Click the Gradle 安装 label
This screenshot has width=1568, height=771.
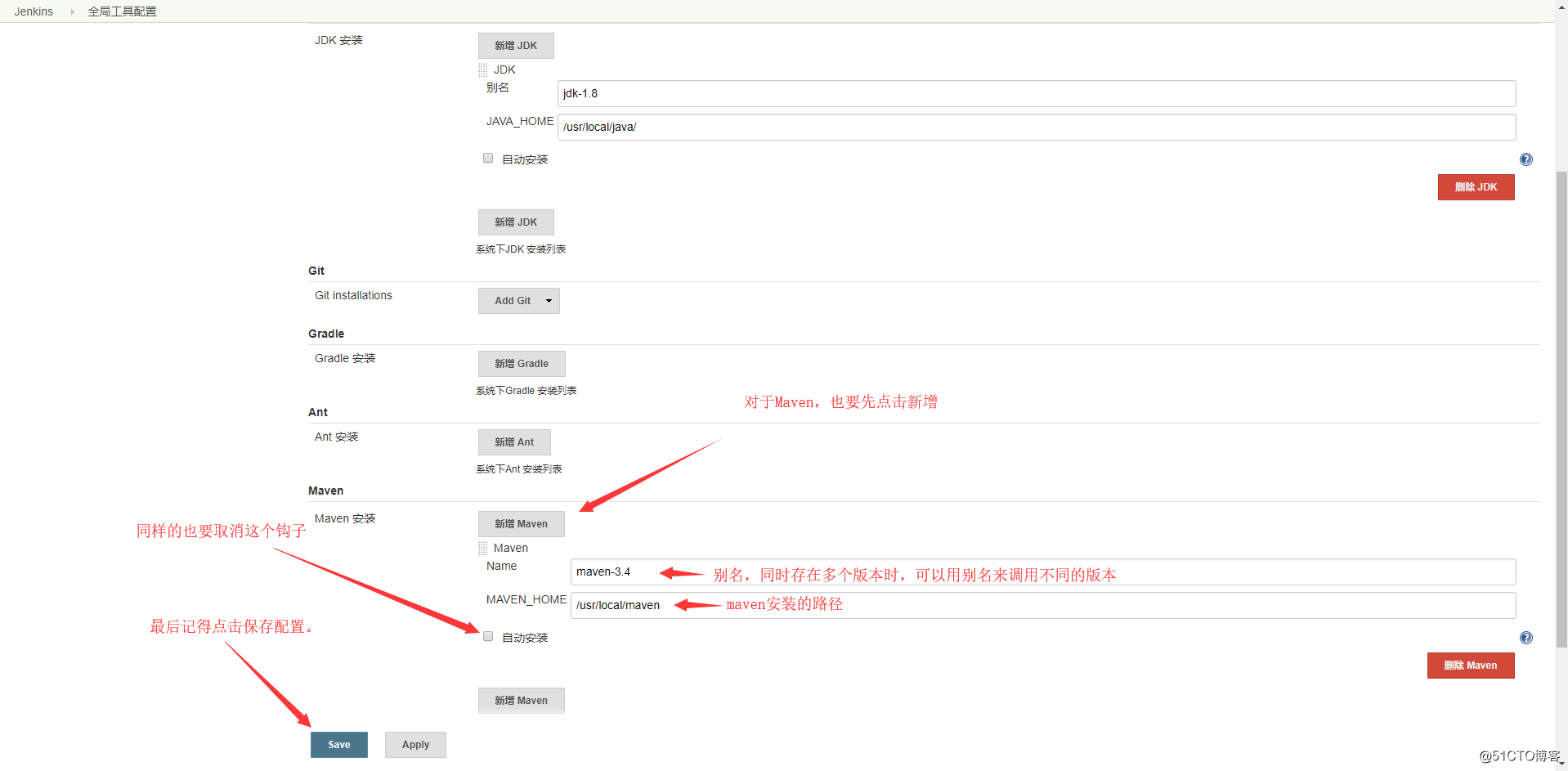coord(345,358)
